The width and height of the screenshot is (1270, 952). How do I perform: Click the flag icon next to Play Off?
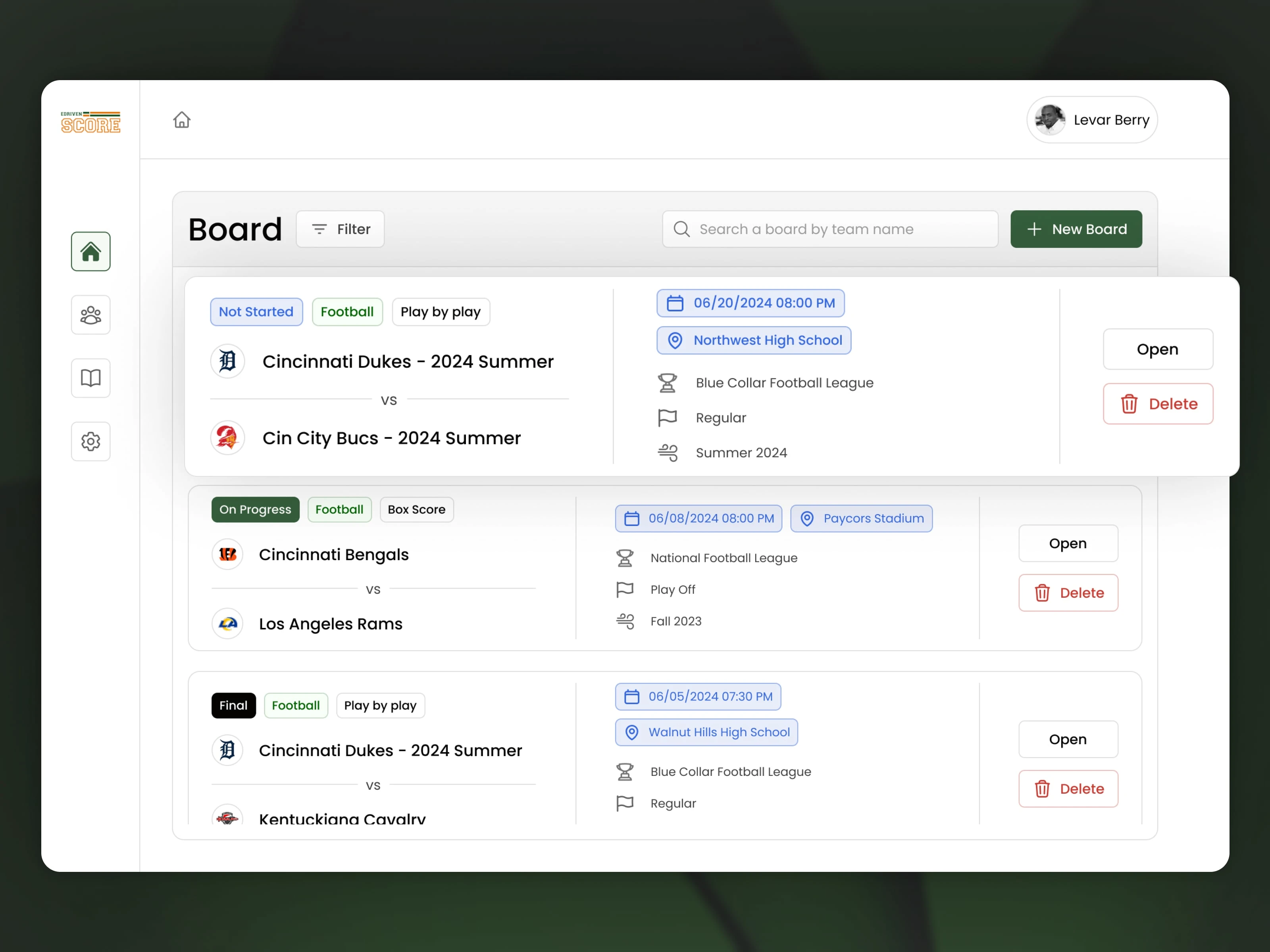(x=625, y=589)
